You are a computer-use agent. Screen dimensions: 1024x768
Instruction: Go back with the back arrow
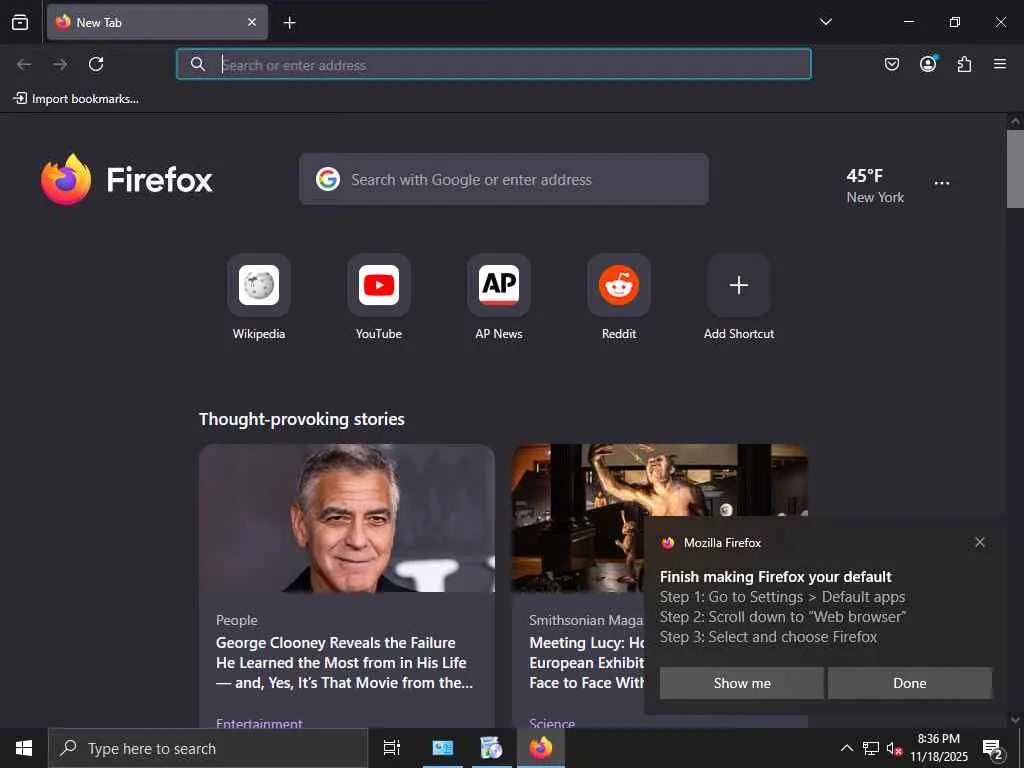[24, 64]
